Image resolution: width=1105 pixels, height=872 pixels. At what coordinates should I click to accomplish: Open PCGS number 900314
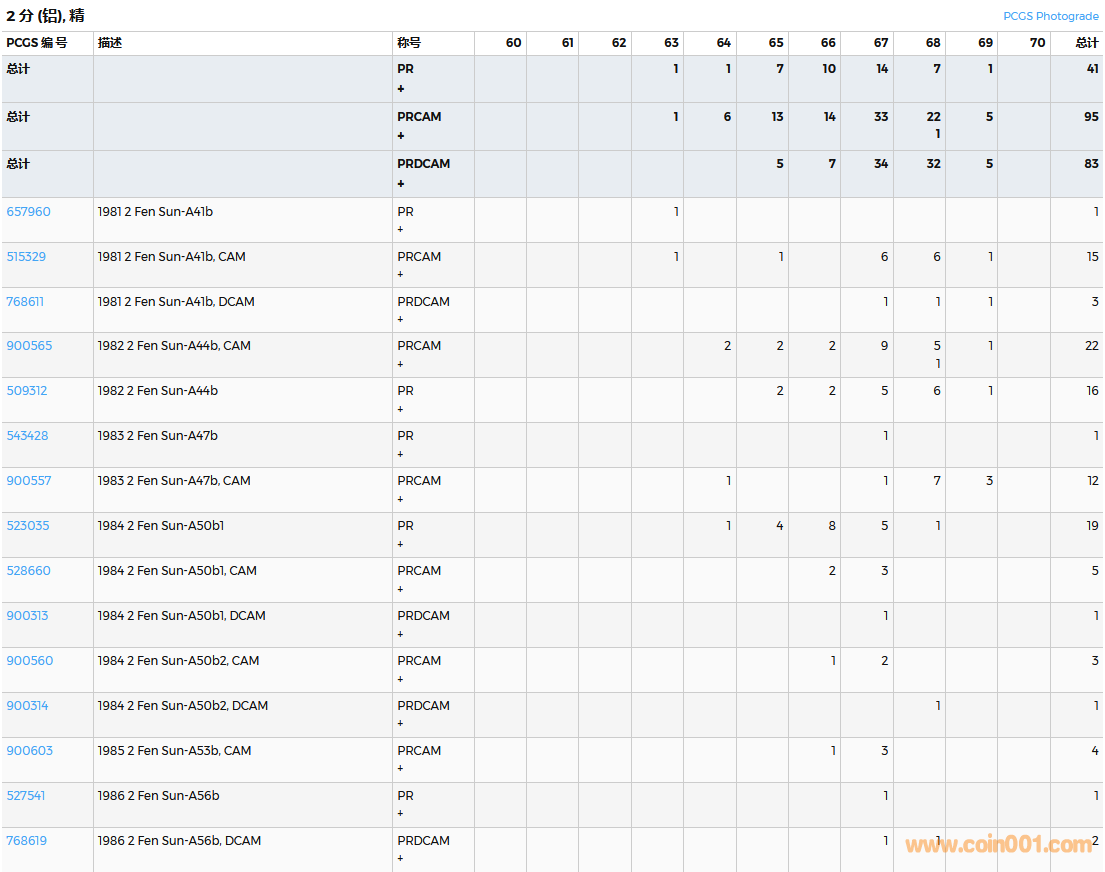click(x=27, y=706)
